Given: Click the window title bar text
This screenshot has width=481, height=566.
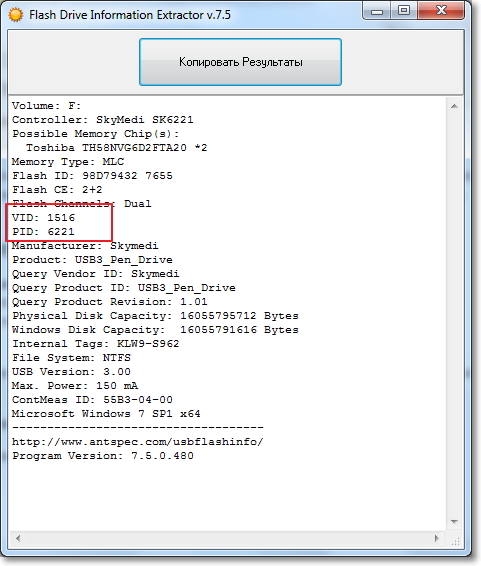Looking at the screenshot, I should [130, 15].
